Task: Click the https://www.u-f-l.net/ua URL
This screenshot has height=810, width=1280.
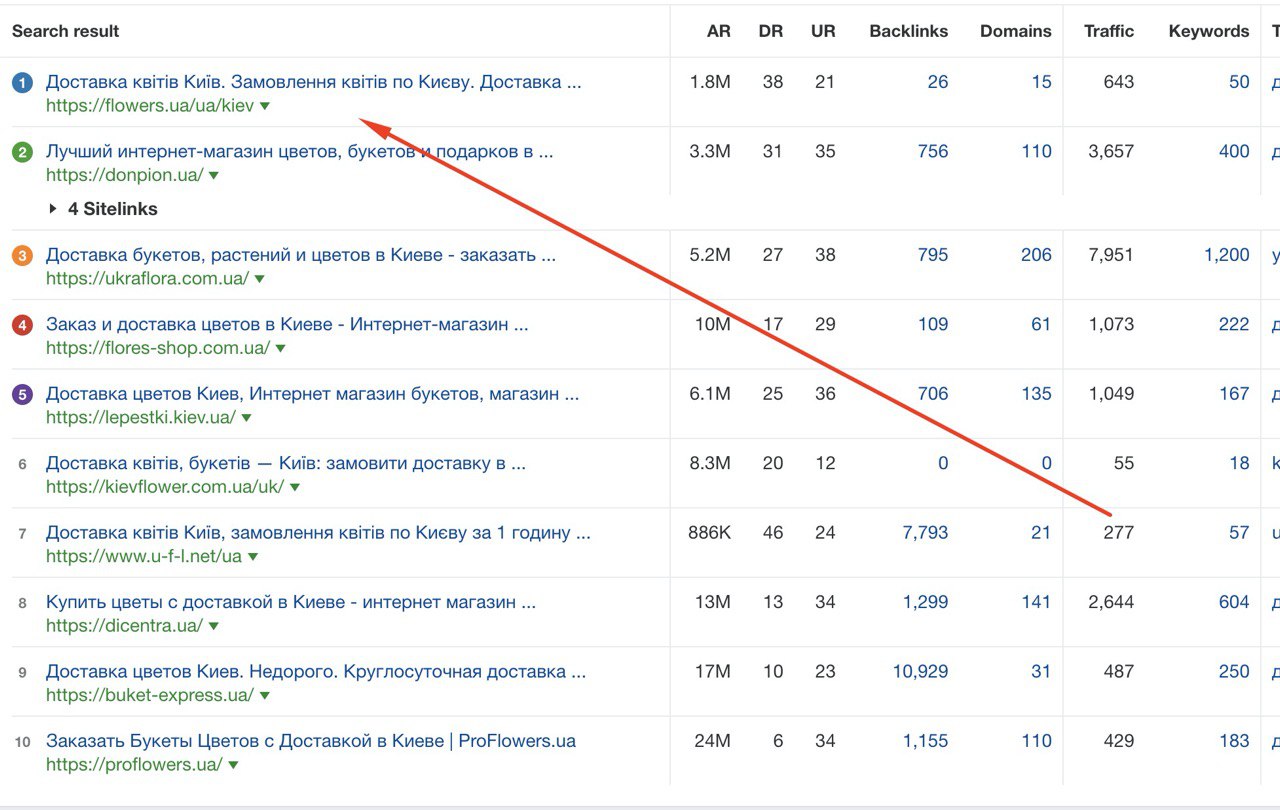Action: 144,557
